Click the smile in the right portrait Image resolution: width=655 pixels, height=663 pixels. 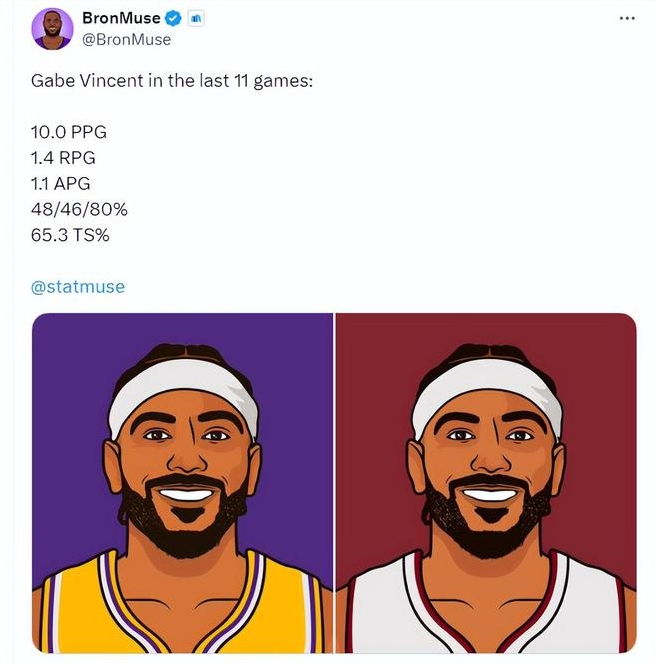click(x=488, y=494)
